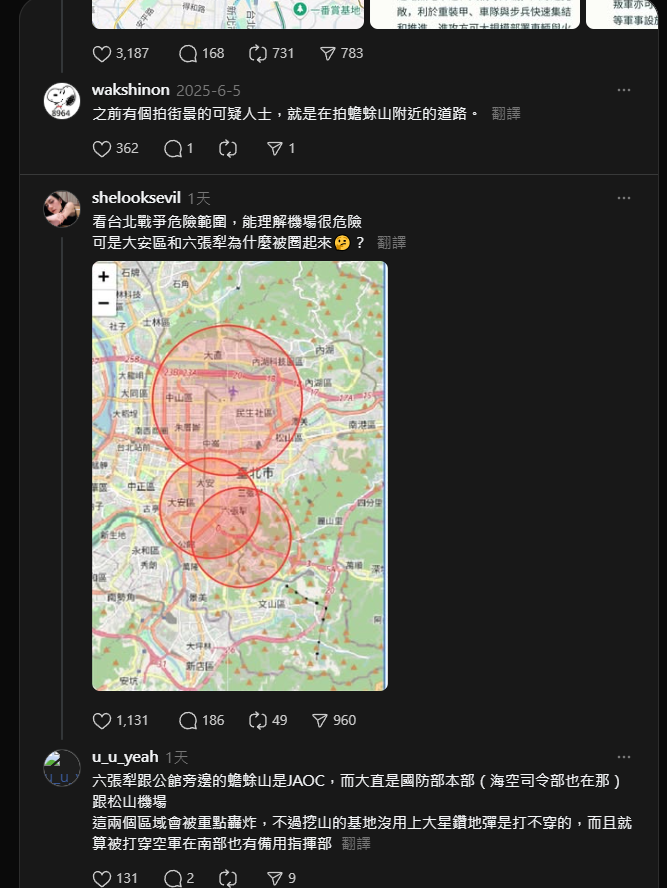Open more options menu for shelooksevil's post

[624, 198]
